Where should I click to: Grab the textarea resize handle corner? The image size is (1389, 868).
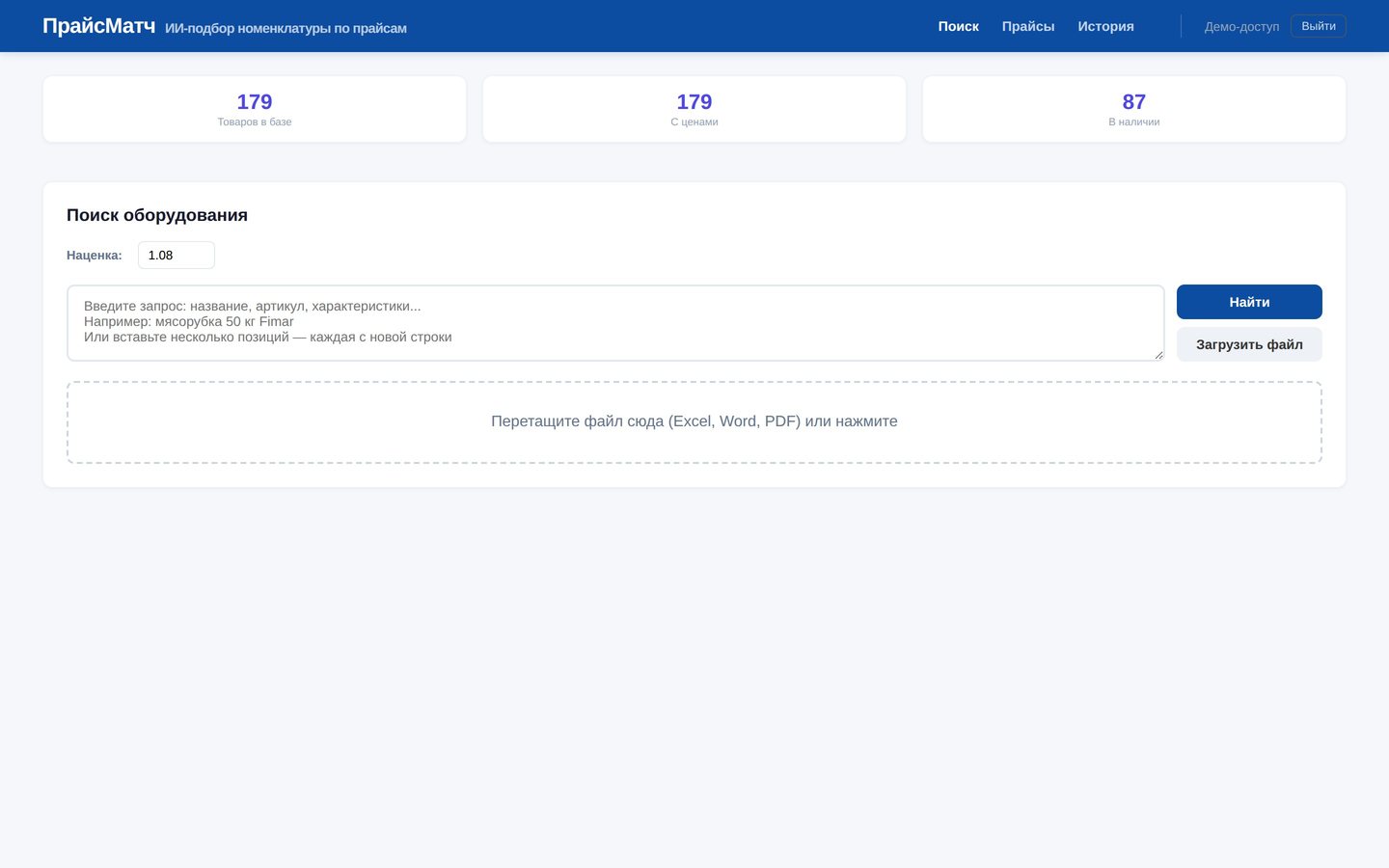(1158, 355)
